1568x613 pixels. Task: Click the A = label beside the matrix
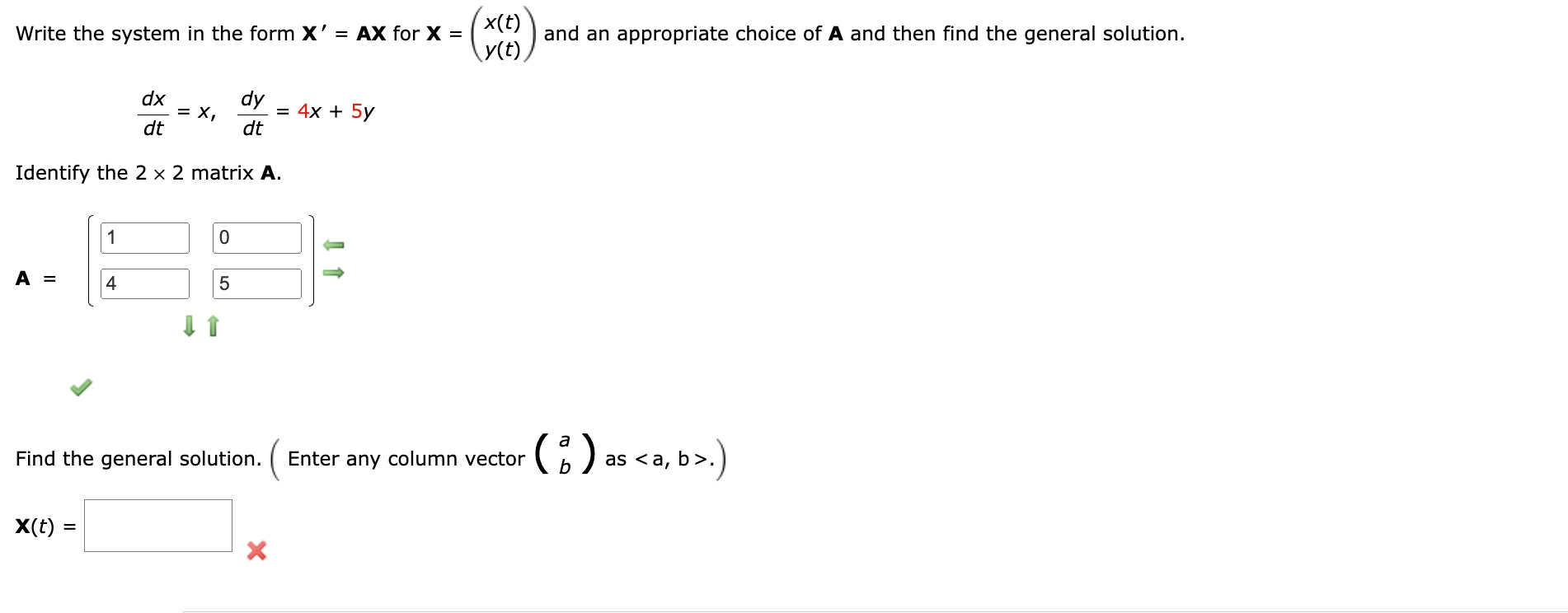[35, 279]
